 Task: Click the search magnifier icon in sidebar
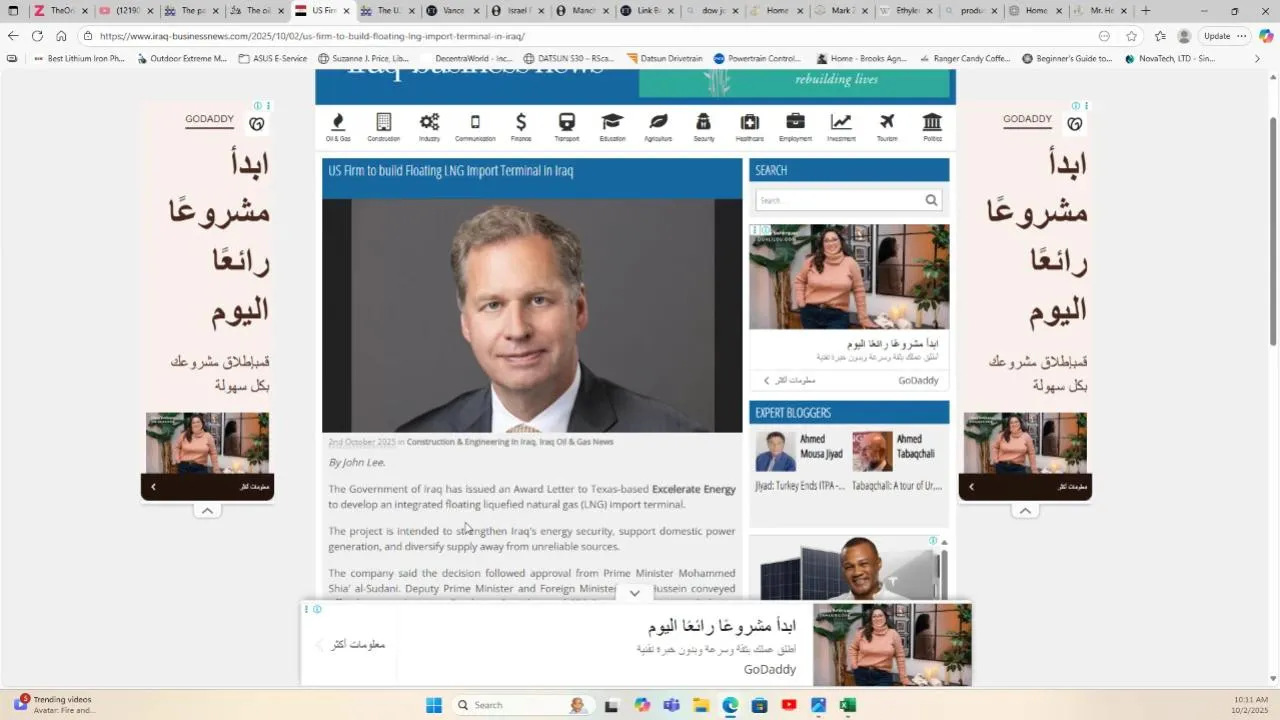931,200
